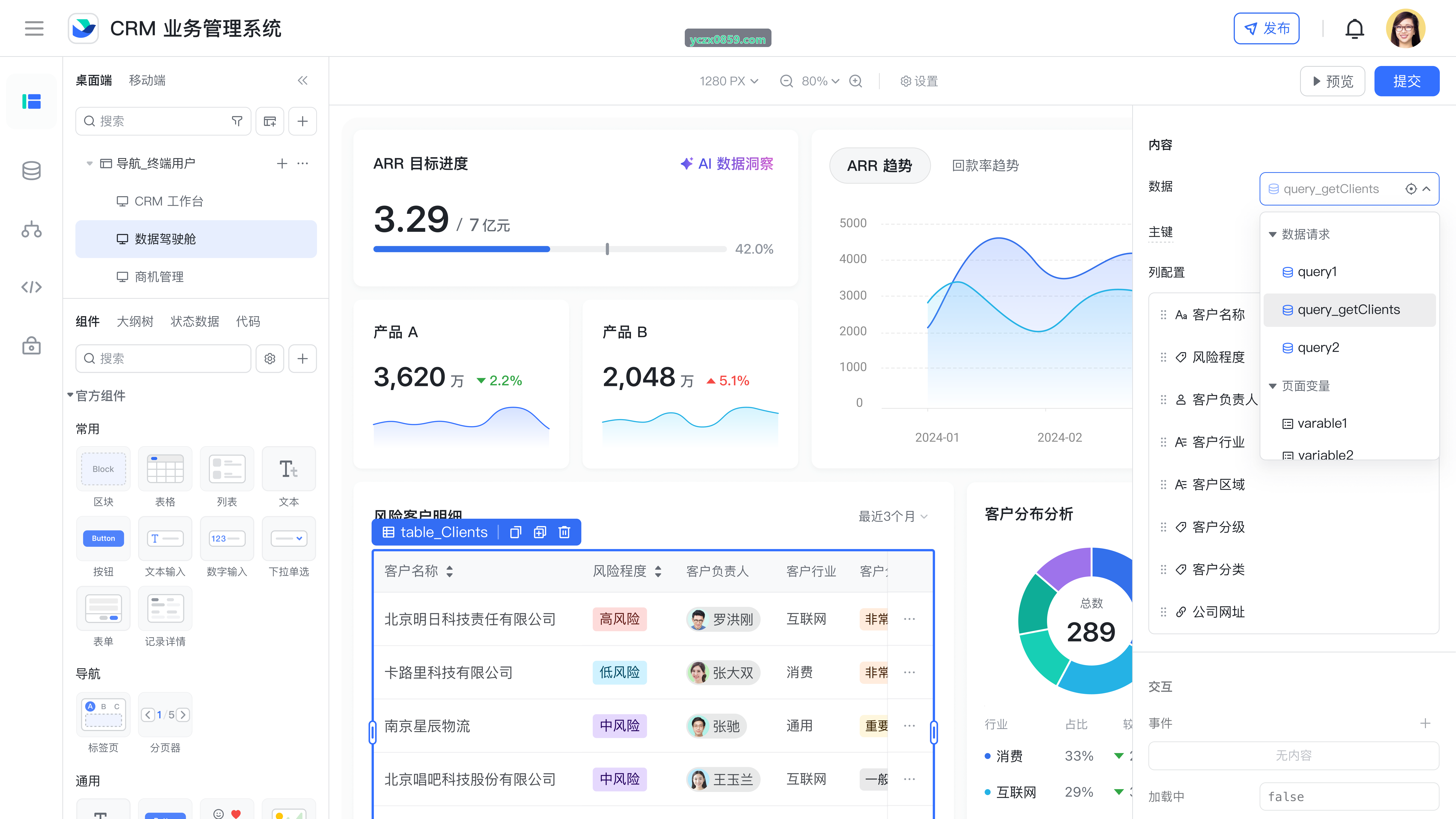1456x819 pixels.
Task: Select the 商机管理 page in tree
Action: coord(196,277)
